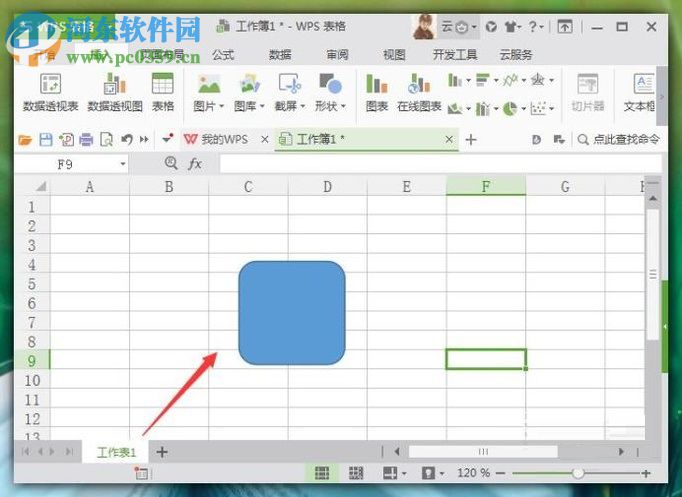
Task: Click the zoom in plus button
Action: (x=646, y=473)
